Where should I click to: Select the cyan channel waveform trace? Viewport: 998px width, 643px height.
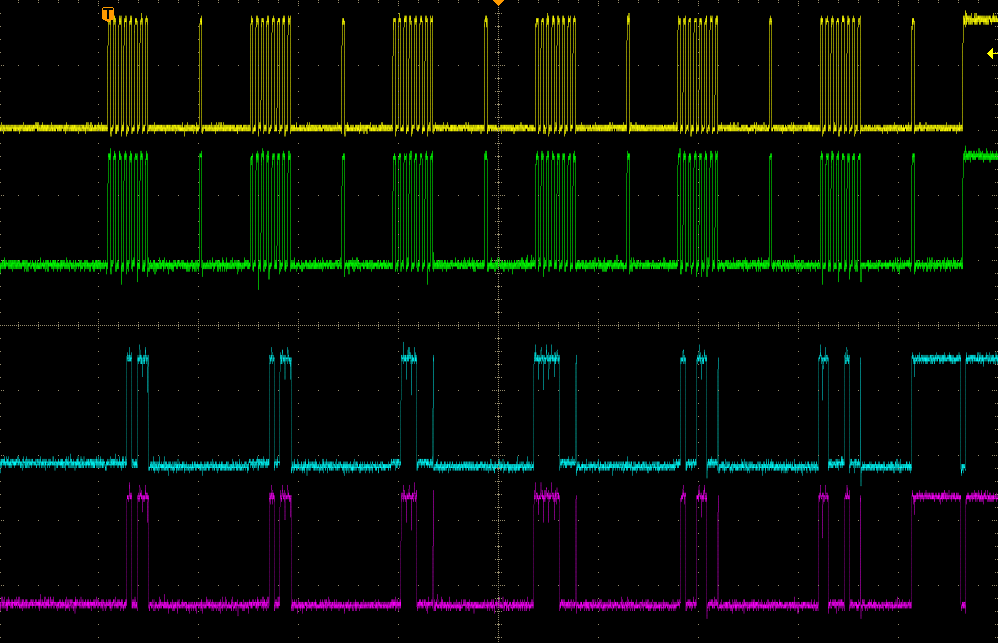[499, 414]
